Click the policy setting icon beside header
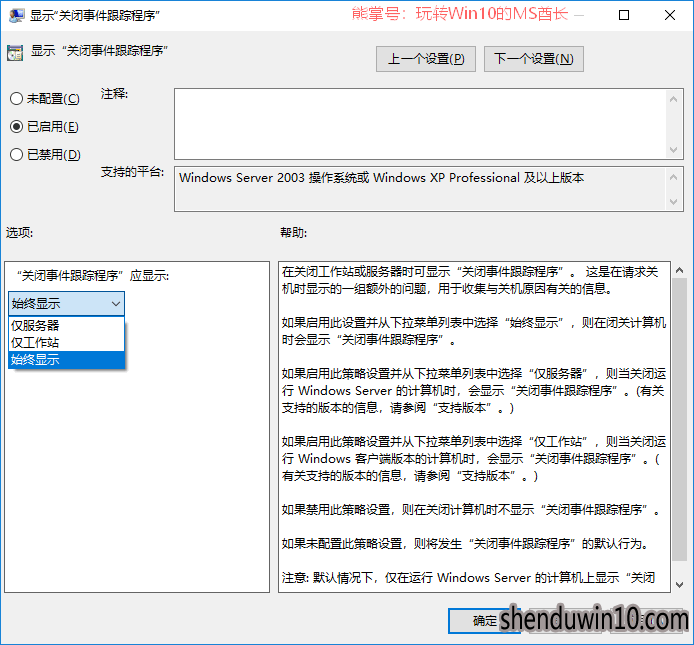694x645 pixels. point(15,53)
